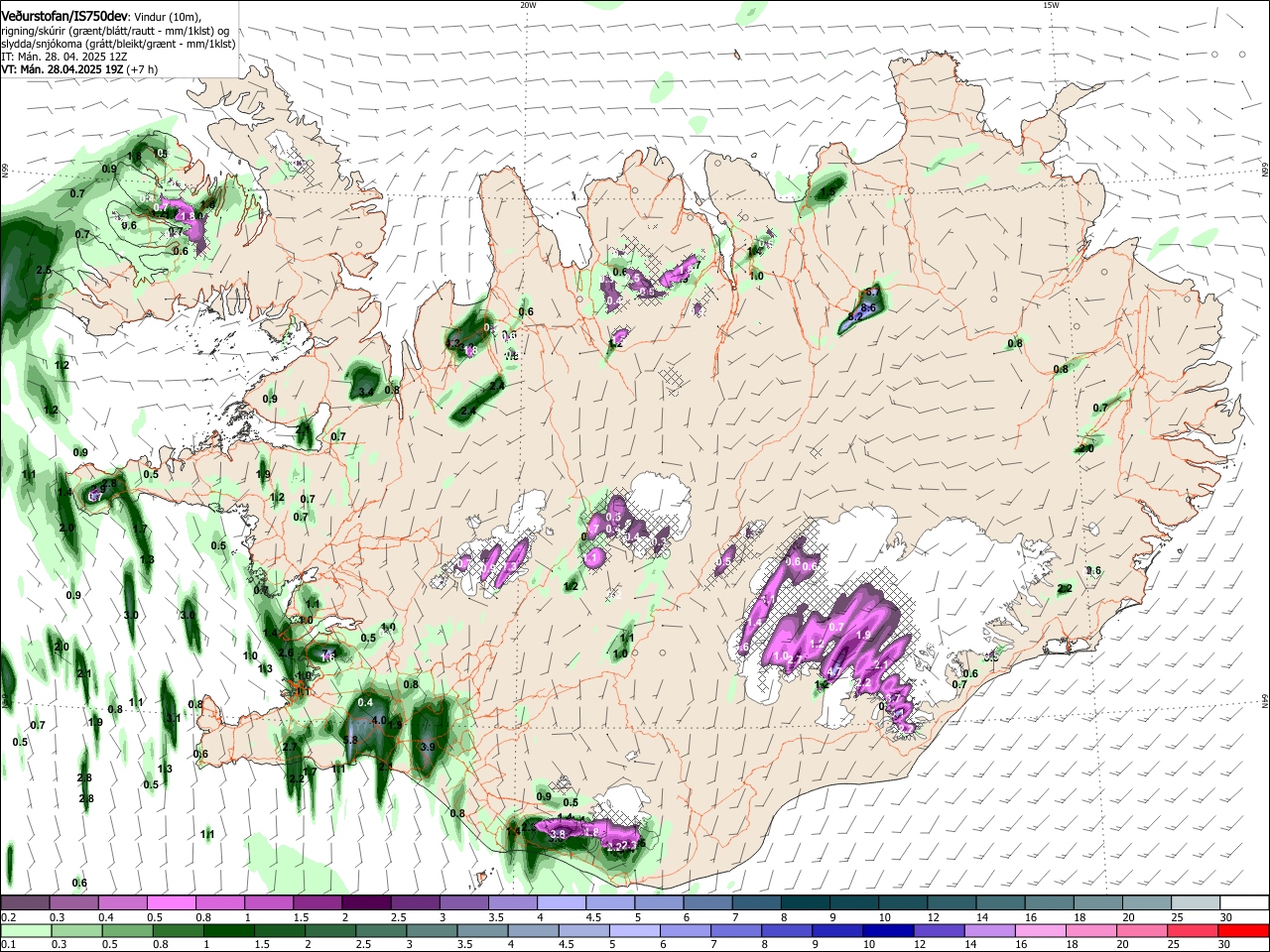Image resolution: width=1270 pixels, height=952 pixels.
Task: Click the palest green 0.1 swatch in bottom legend row
Action: (26, 930)
